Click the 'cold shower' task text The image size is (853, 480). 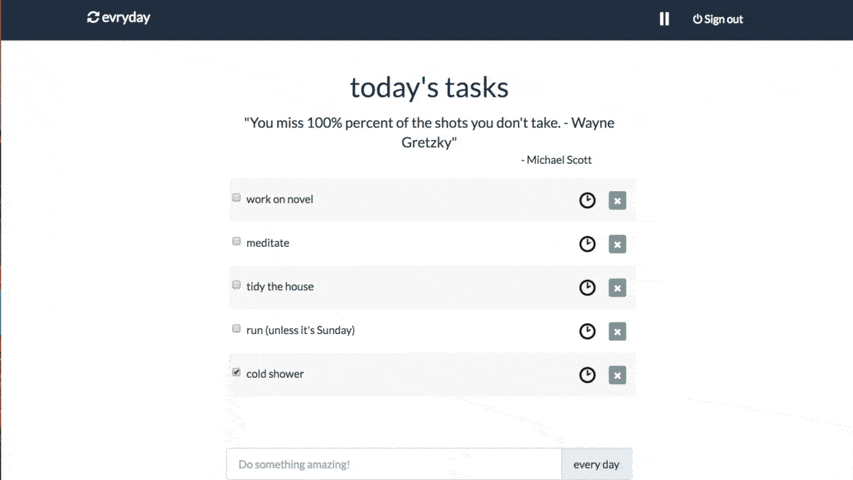click(275, 374)
